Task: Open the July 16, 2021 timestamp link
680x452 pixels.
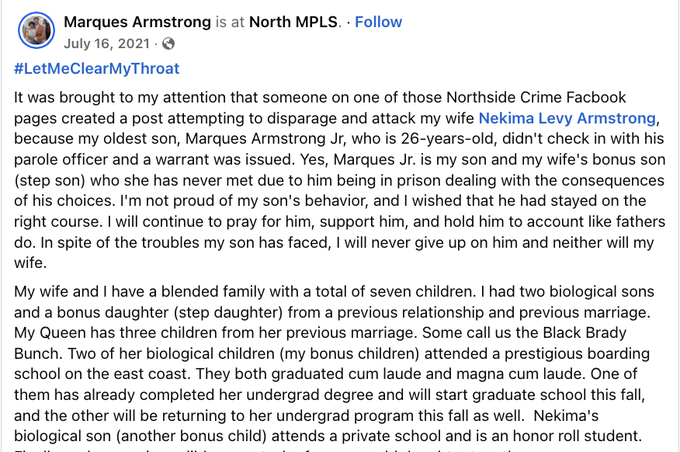Action: point(109,43)
